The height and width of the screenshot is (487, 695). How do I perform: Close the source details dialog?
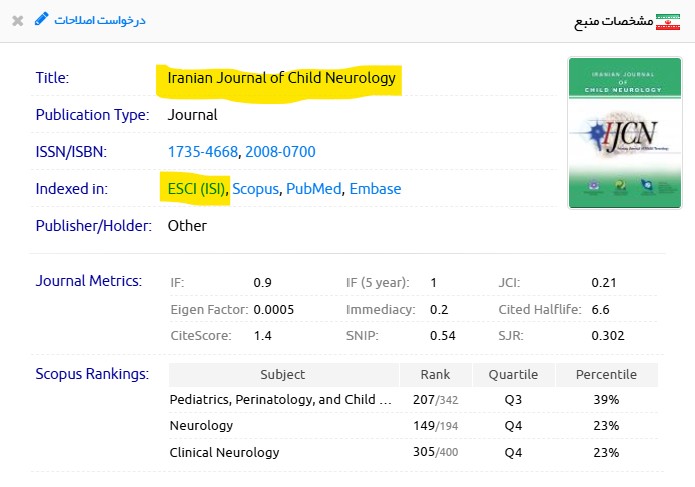18,20
